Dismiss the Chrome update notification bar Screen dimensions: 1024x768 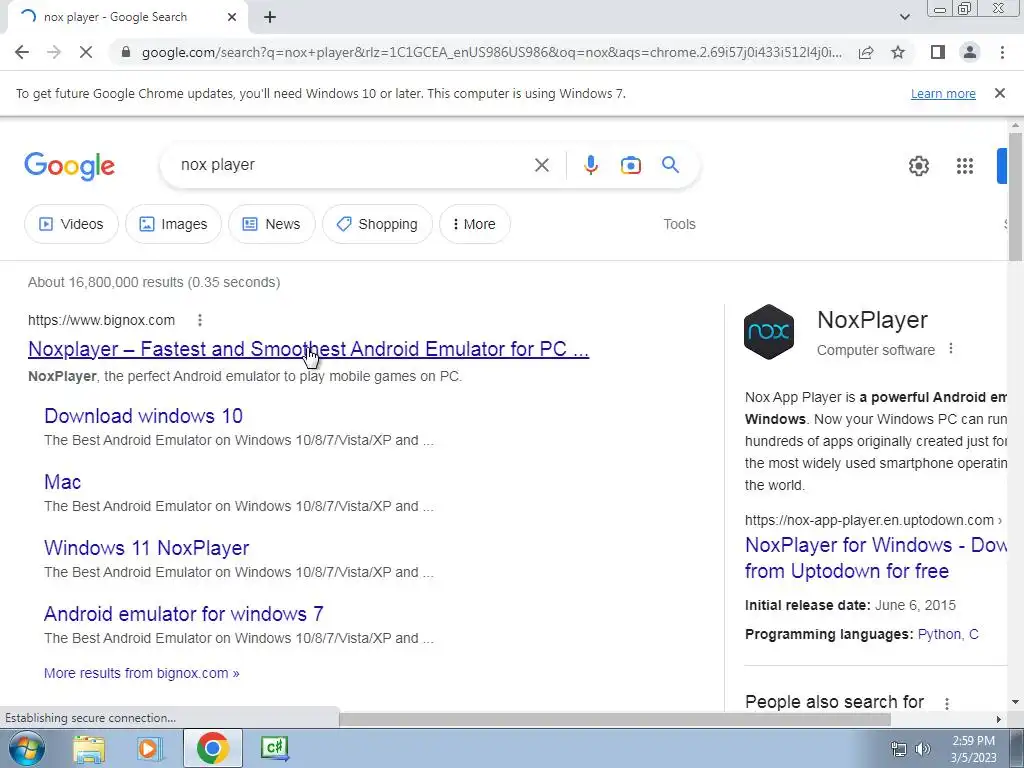pyautogui.click(x=1000, y=93)
